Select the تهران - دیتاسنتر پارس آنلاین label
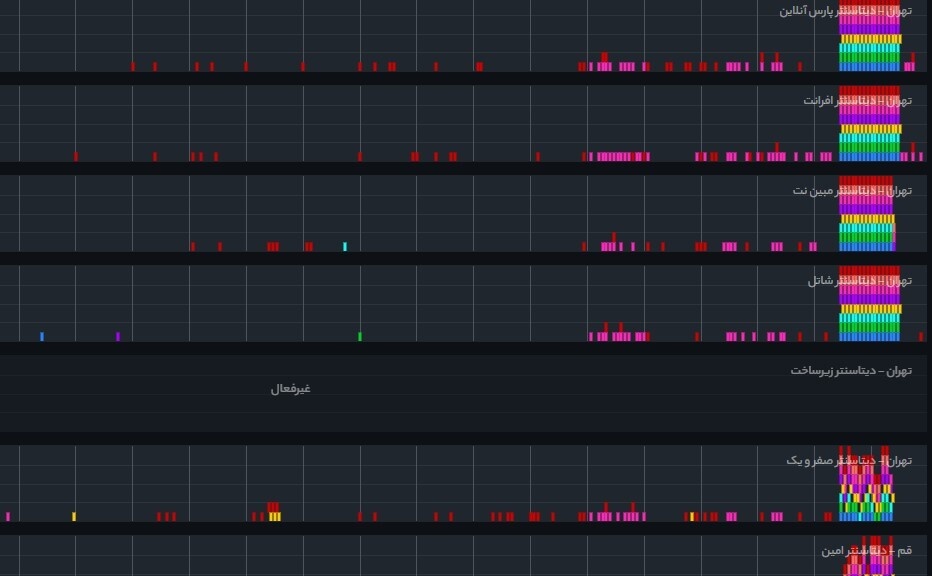Viewport: 932px width, 576px height. (x=845, y=11)
